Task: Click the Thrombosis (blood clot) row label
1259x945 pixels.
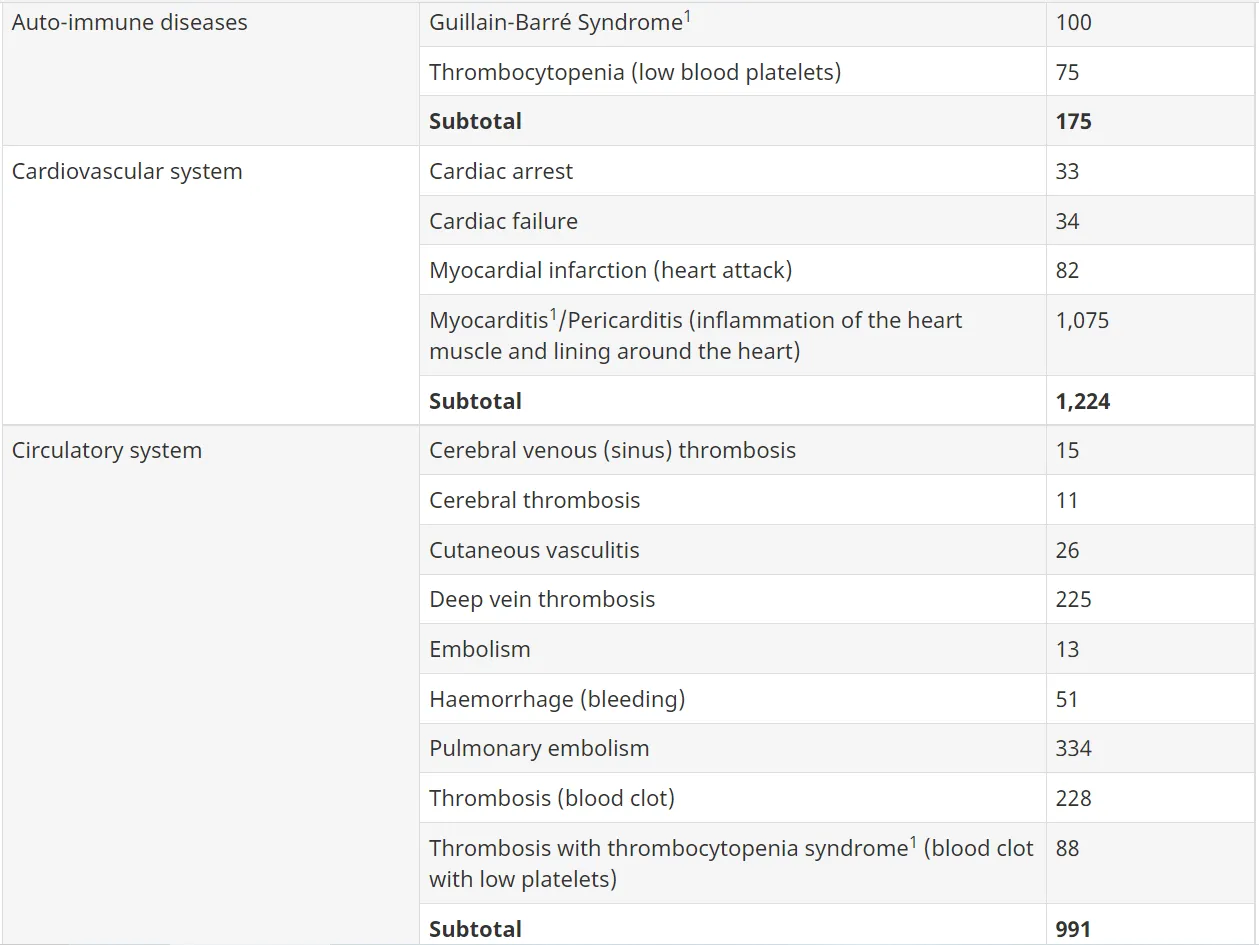Action: [x=552, y=798]
